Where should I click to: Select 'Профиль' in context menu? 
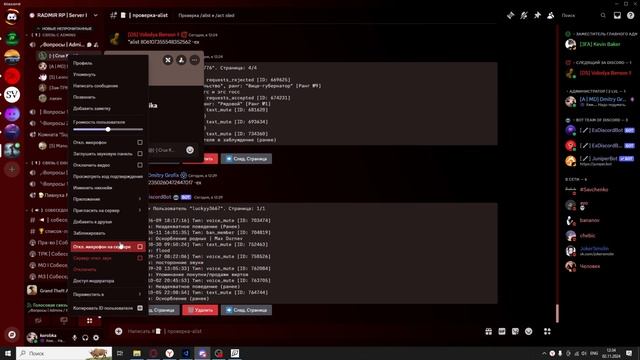107,63
